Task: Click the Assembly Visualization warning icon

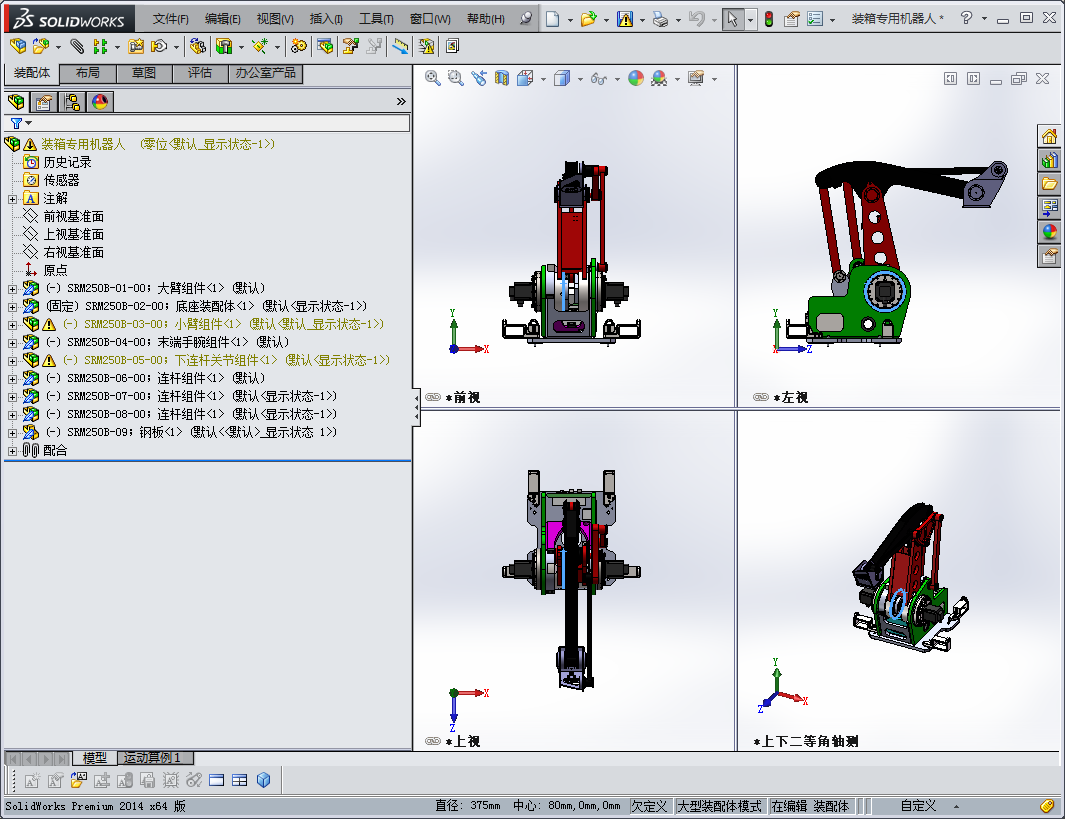Action: (426, 46)
